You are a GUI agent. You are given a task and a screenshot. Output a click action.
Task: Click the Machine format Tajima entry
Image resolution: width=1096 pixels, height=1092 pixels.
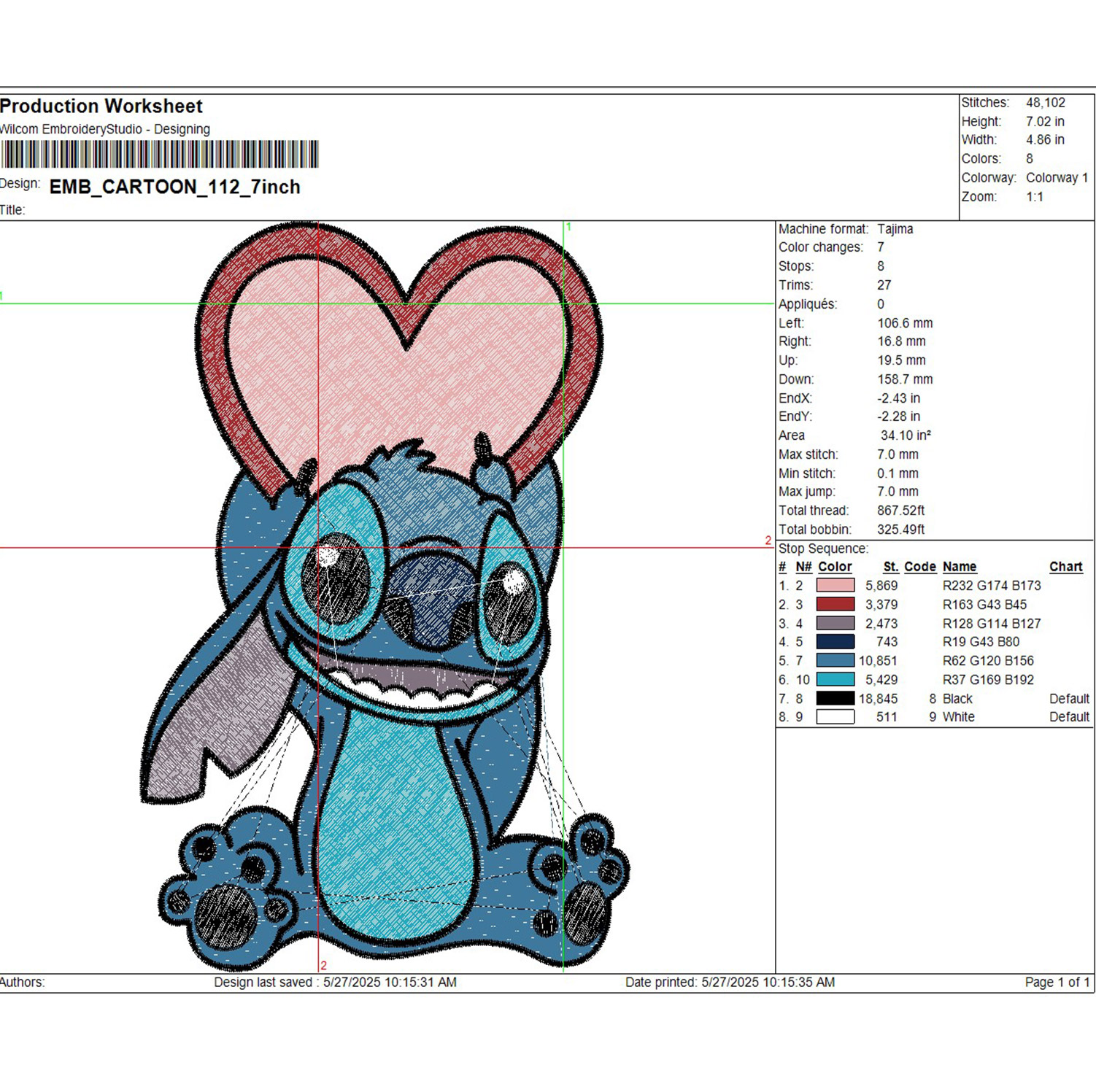pyautogui.click(x=845, y=229)
